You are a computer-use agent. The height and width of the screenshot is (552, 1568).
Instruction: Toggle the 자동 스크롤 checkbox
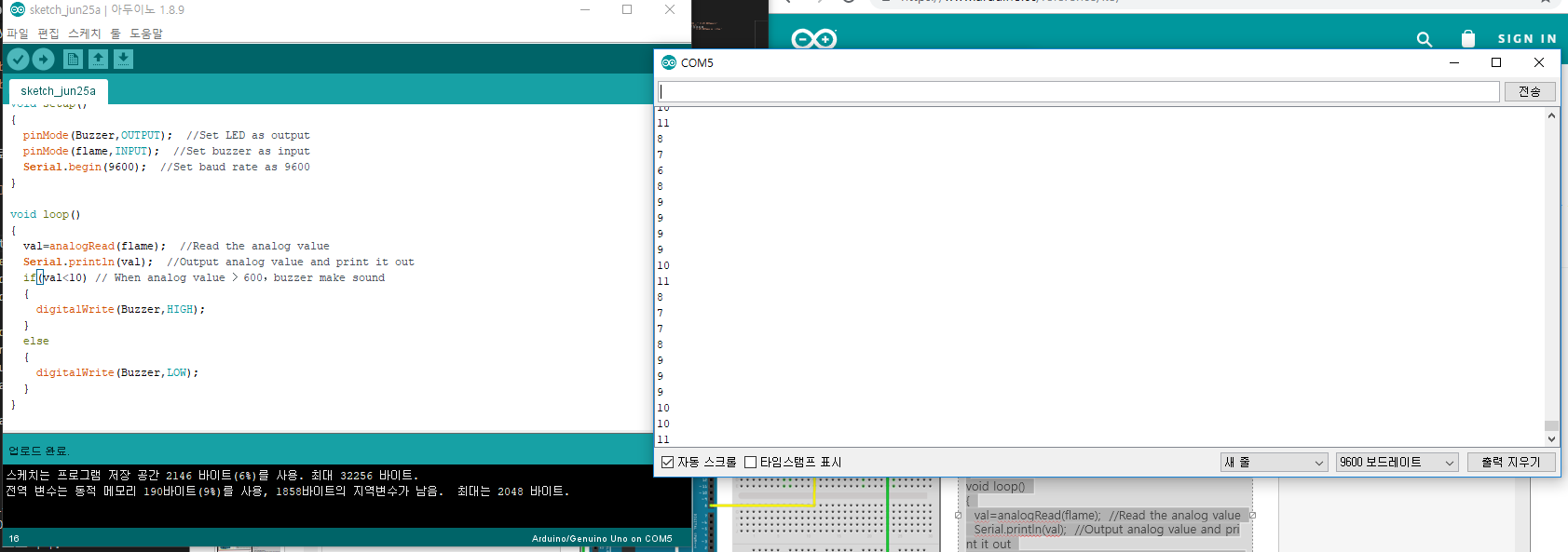[667, 463]
